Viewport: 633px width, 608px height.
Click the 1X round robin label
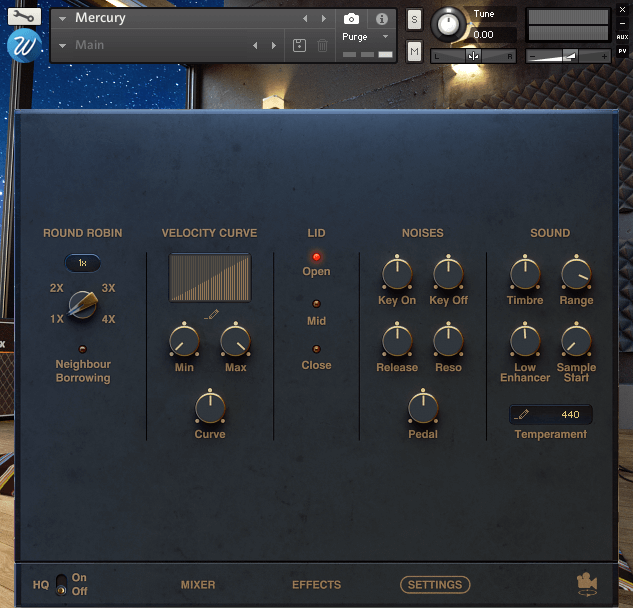tap(57, 319)
